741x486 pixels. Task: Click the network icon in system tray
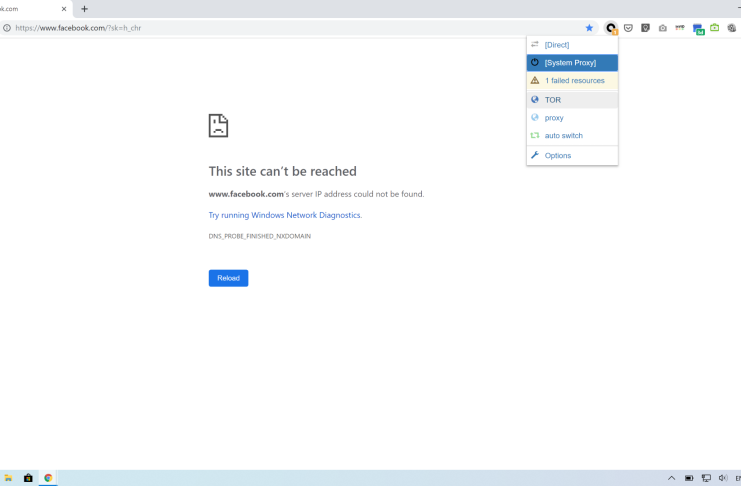click(x=706, y=478)
